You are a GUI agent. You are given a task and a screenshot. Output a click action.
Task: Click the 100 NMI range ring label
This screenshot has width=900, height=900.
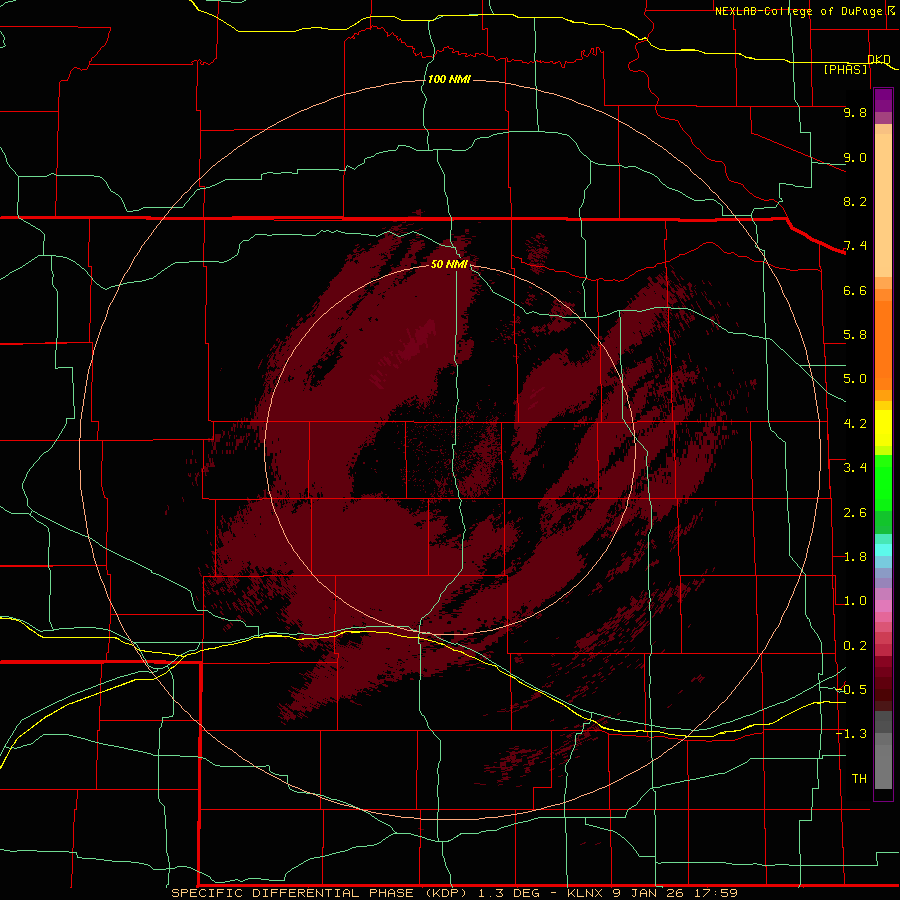pyautogui.click(x=449, y=79)
